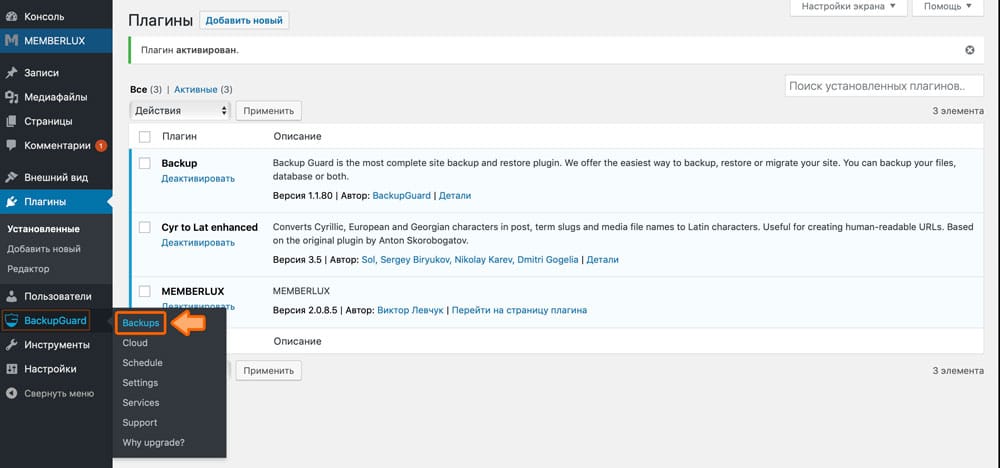Click the Add New plugin button (Добавить новый)
This screenshot has width=1000, height=468.
click(x=244, y=20)
